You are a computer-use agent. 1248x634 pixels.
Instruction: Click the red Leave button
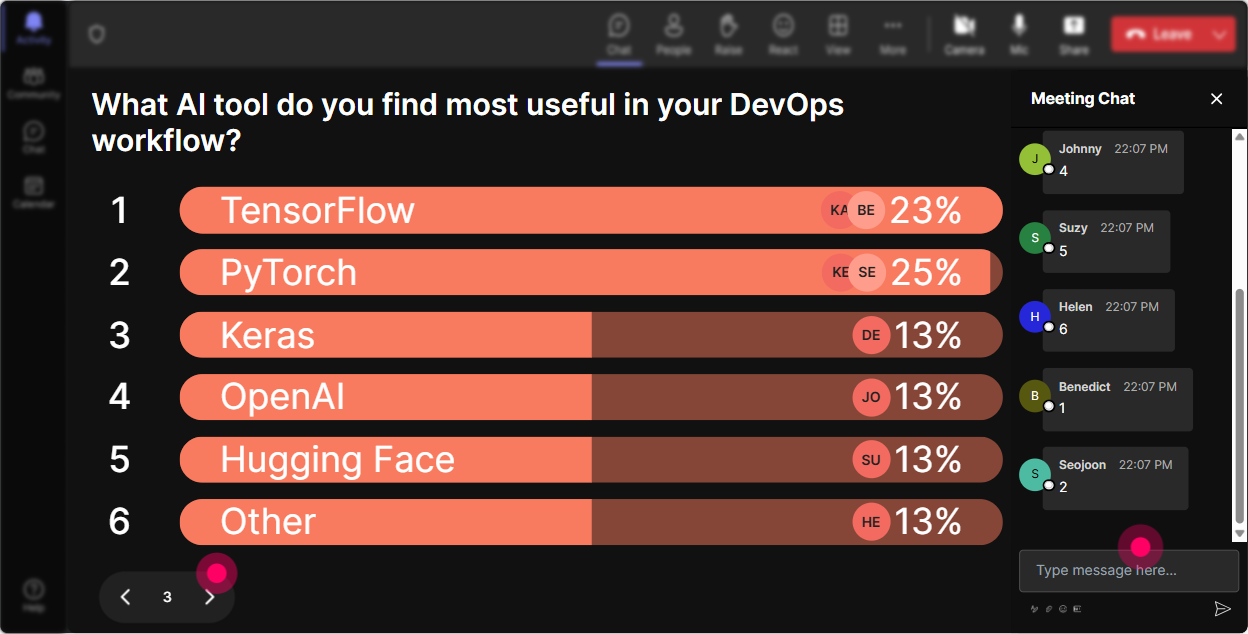(x=1160, y=34)
